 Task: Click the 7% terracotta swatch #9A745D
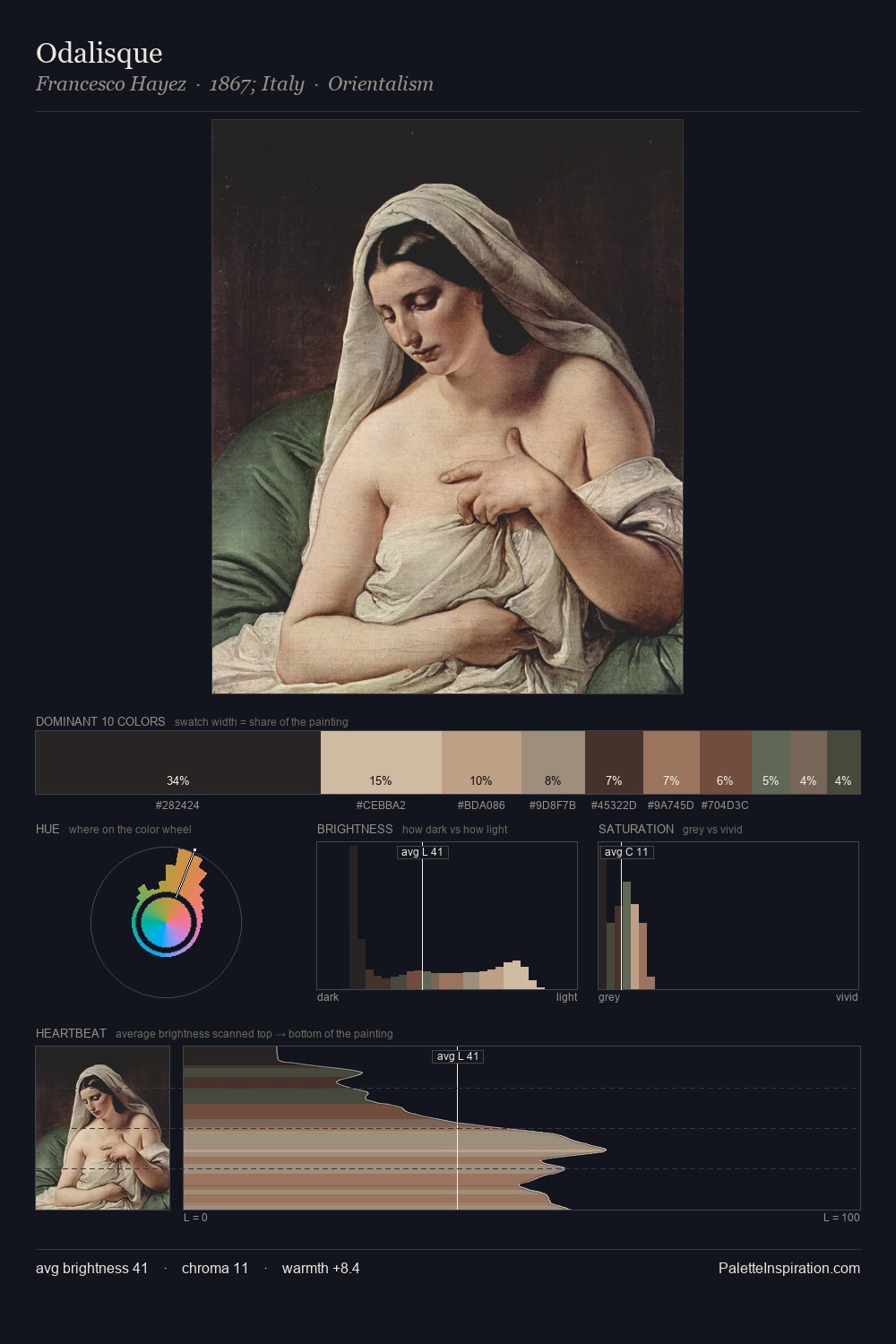click(671, 762)
